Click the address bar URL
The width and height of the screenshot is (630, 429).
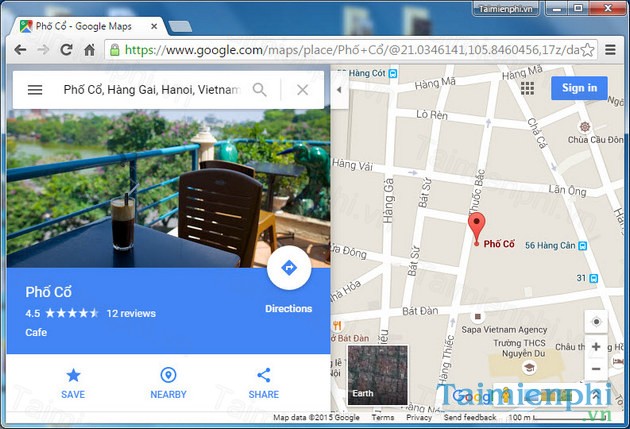tap(352, 50)
